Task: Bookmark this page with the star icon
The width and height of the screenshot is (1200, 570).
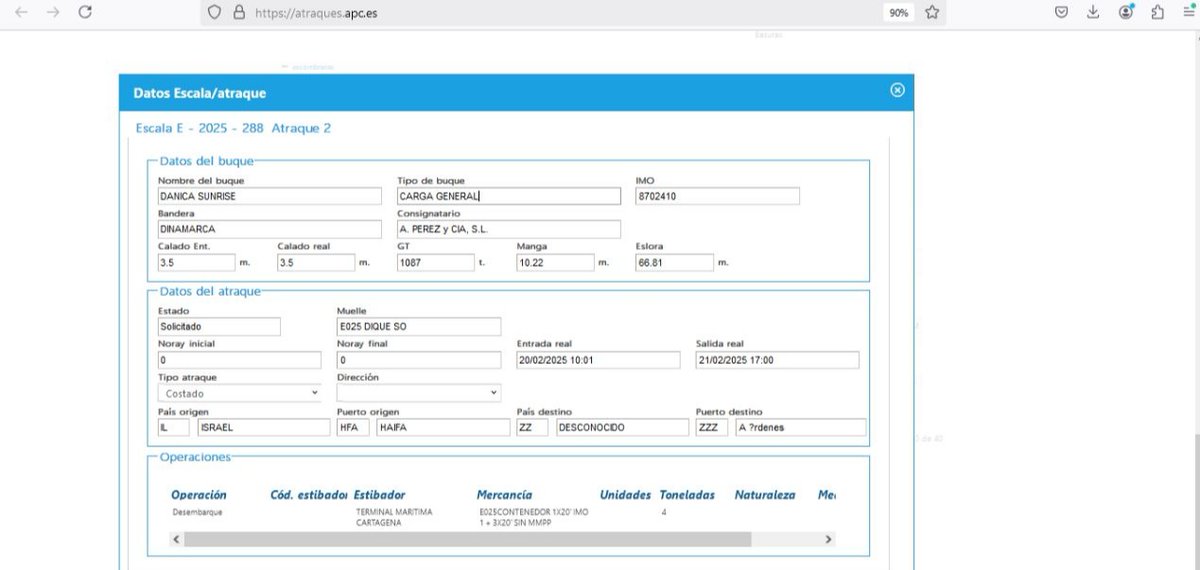Action: pyautogui.click(x=932, y=13)
